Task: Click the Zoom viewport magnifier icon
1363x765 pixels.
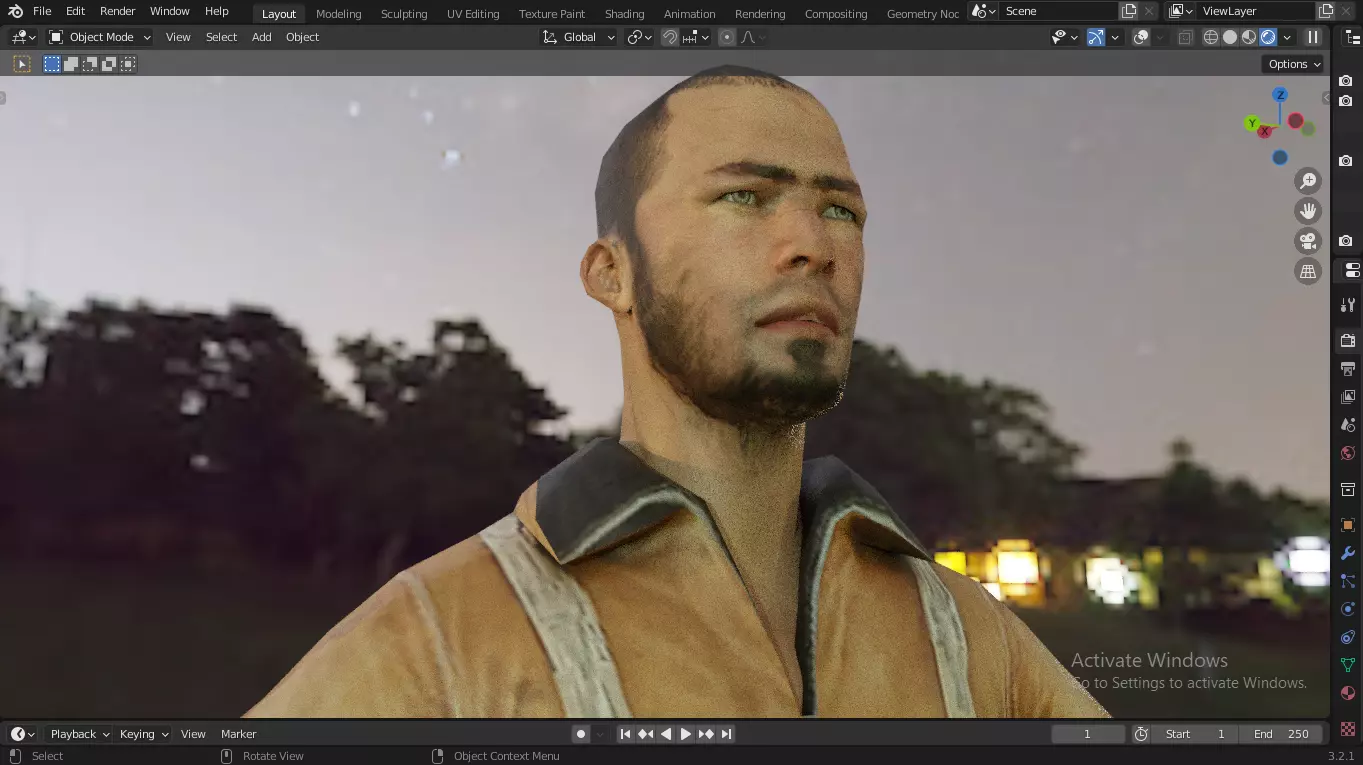Action: (x=1308, y=181)
